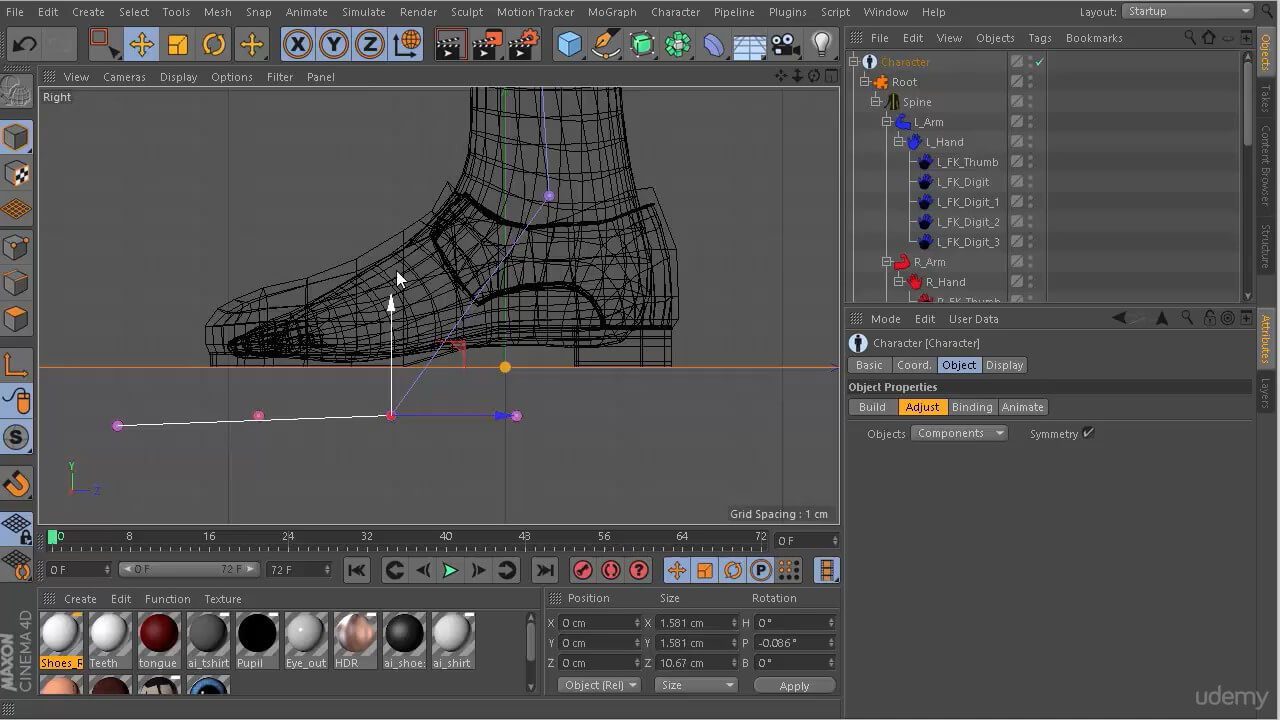Toggle visibility dots for the Spine object
Screen dimensions: 1280x720
coord(1030,102)
